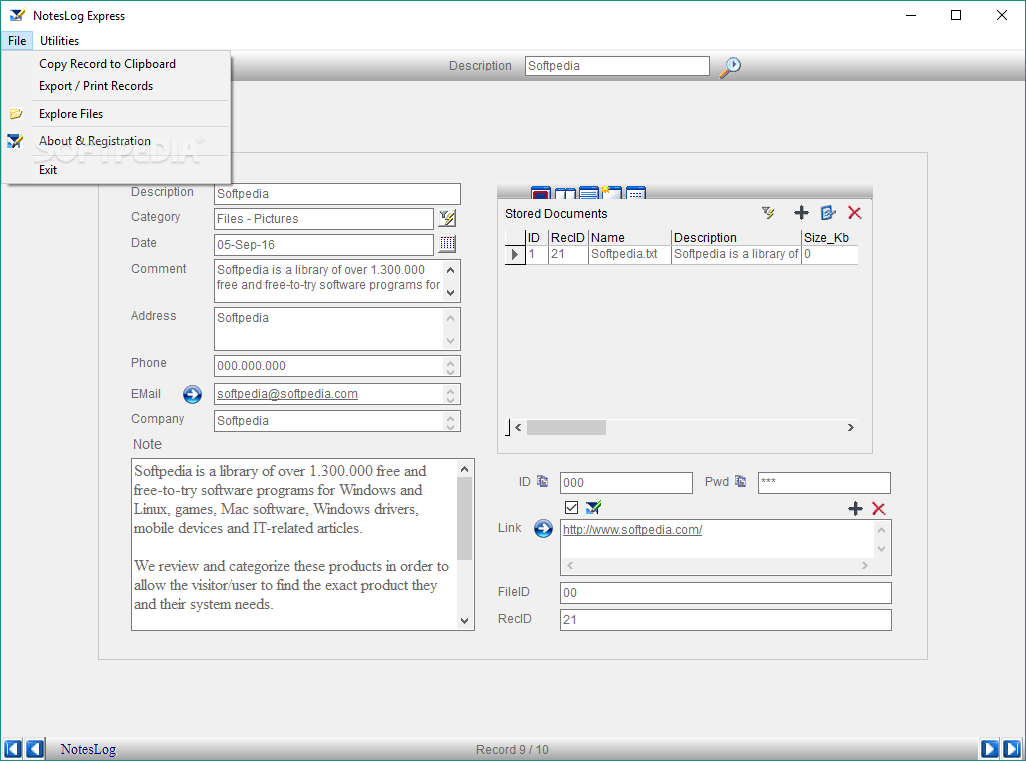
Task: Click the blue arrow icon next to Link
Action: click(x=543, y=528)
